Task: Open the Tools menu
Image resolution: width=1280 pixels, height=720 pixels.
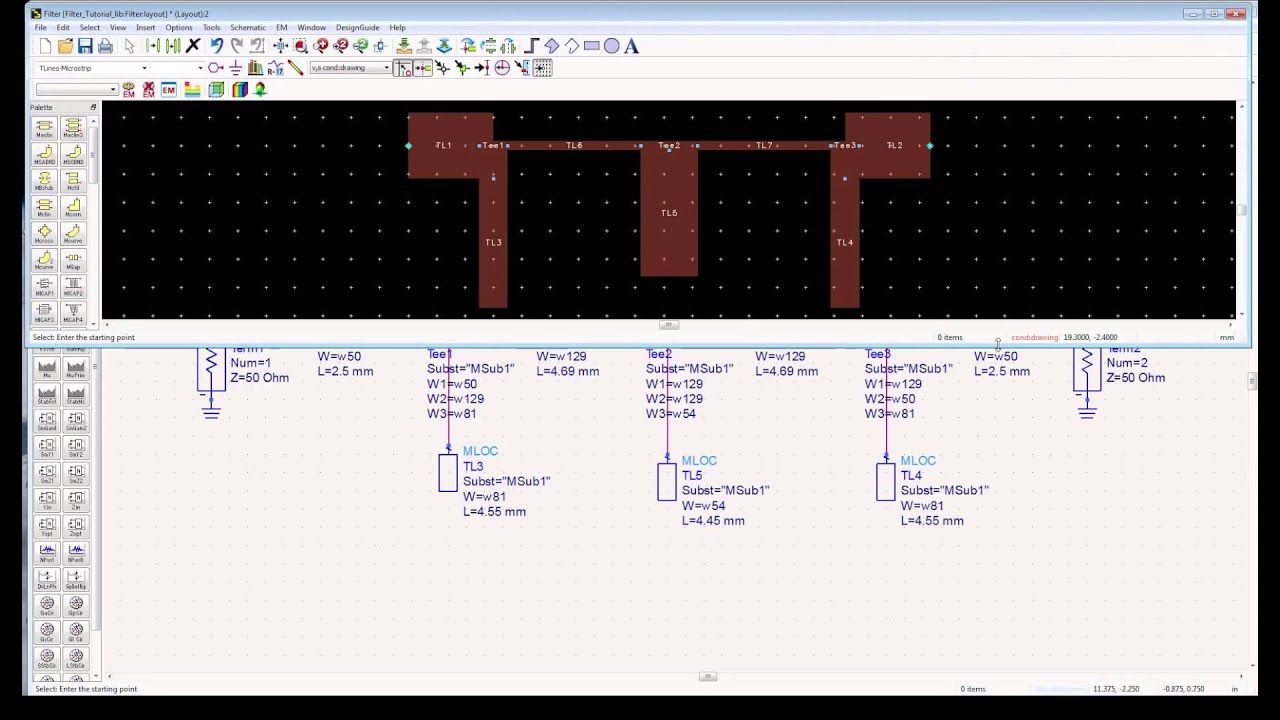Action: (211, 27)
